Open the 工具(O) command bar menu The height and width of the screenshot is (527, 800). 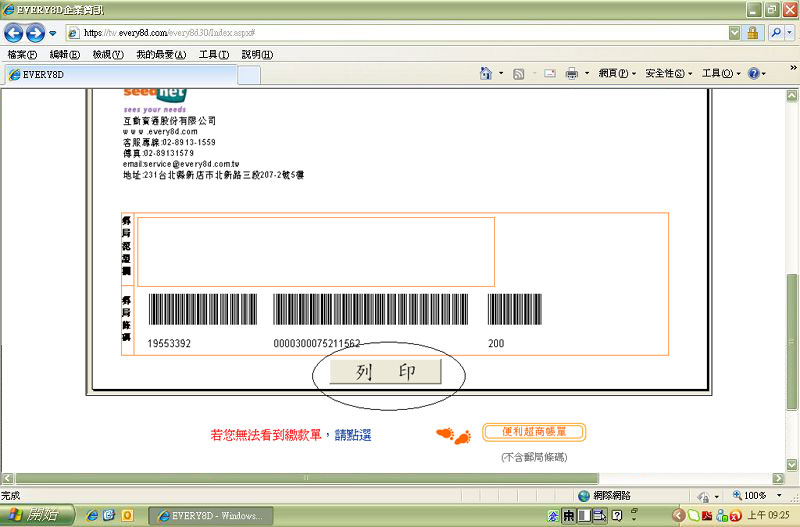(720, 74)
